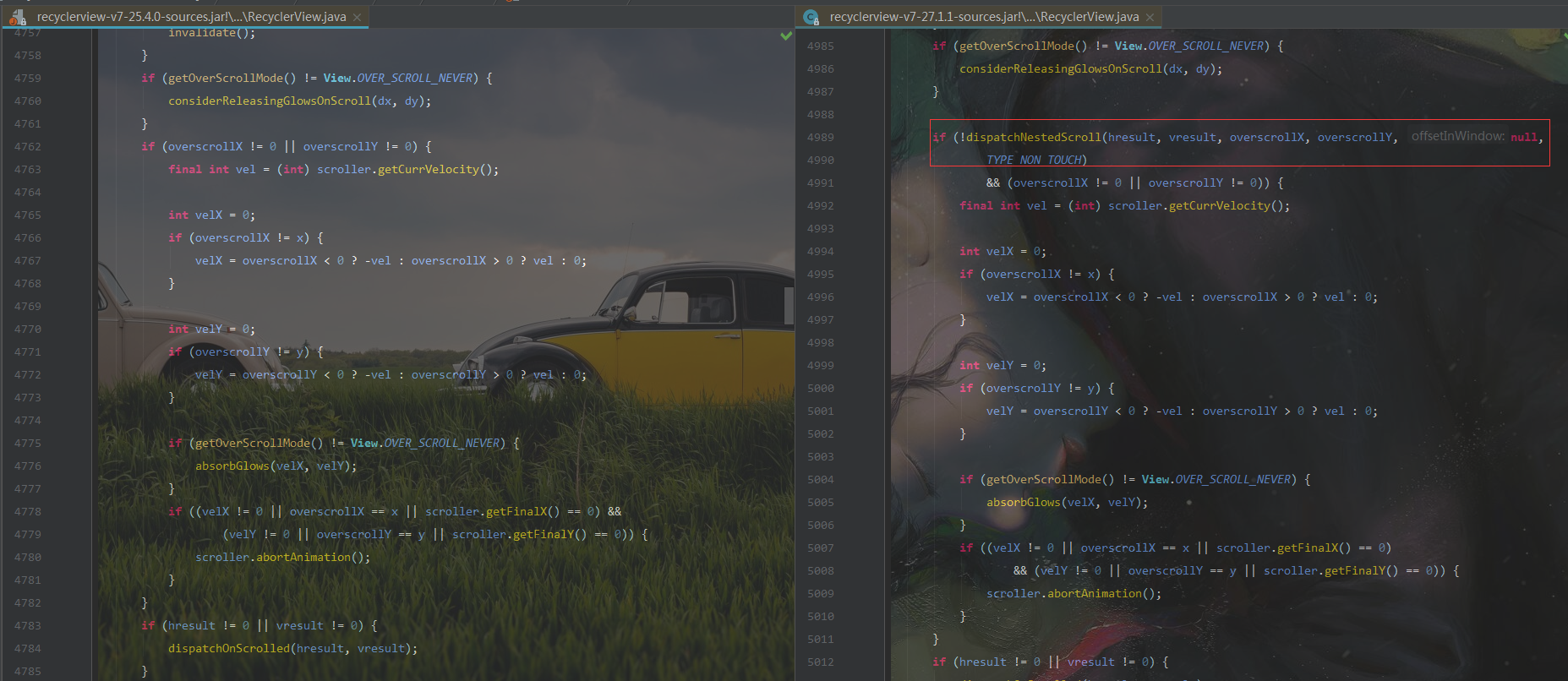Close the recyclerview-v7-25.4.0 sources tab
1568x681 pixels.
[357, 17]
